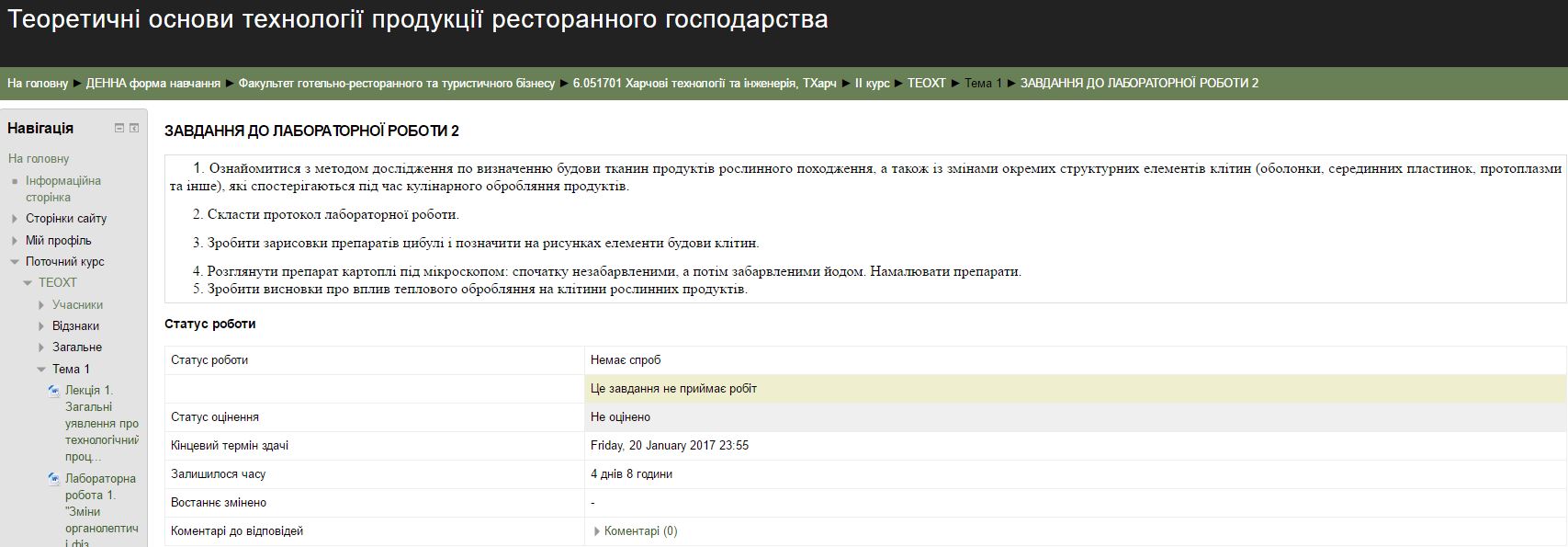Screen dimensions: 1568x547
Task: Open Факультет готельно-ресторанного breadcrumb link
Action: [397, 84]
